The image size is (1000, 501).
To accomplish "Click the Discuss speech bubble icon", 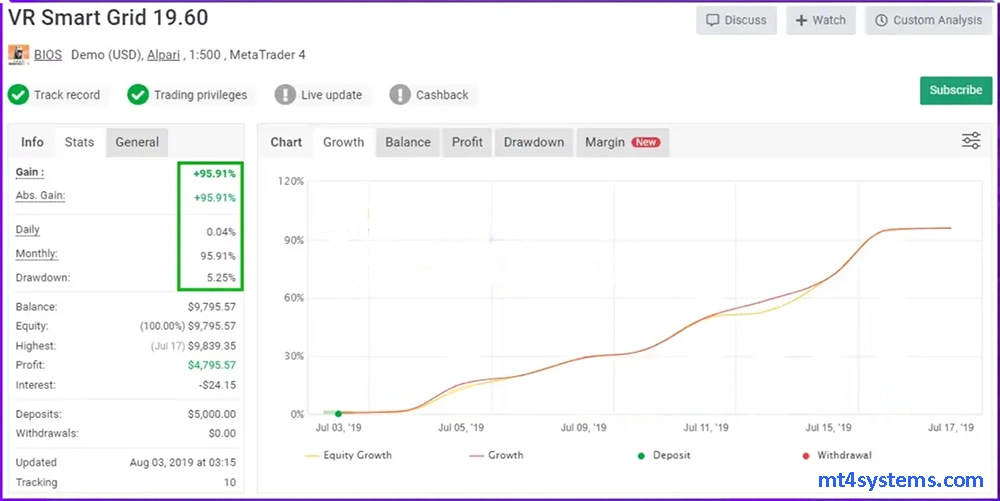I will click(x=713, y=20).
